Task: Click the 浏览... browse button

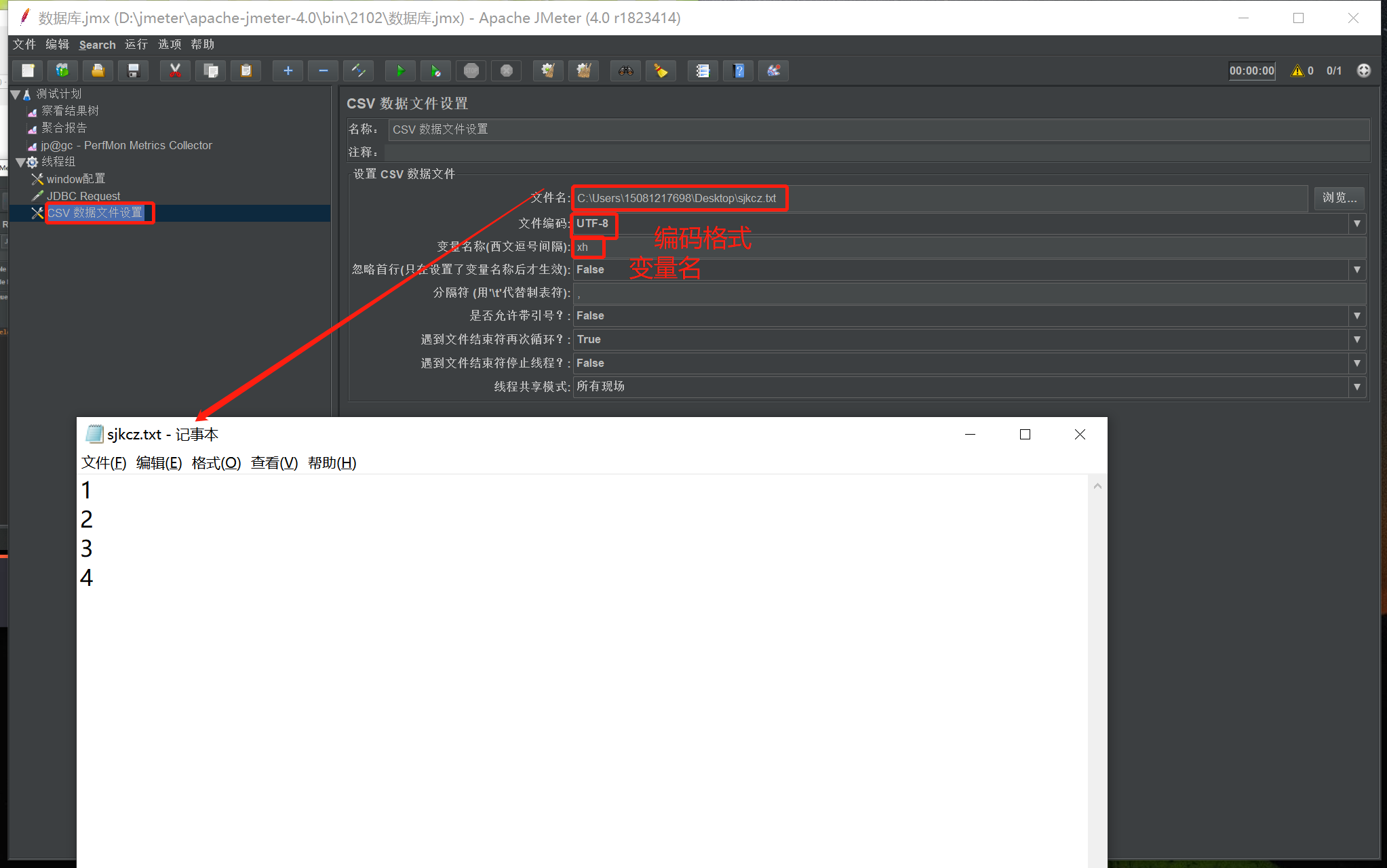Action: click(1339, 198)
